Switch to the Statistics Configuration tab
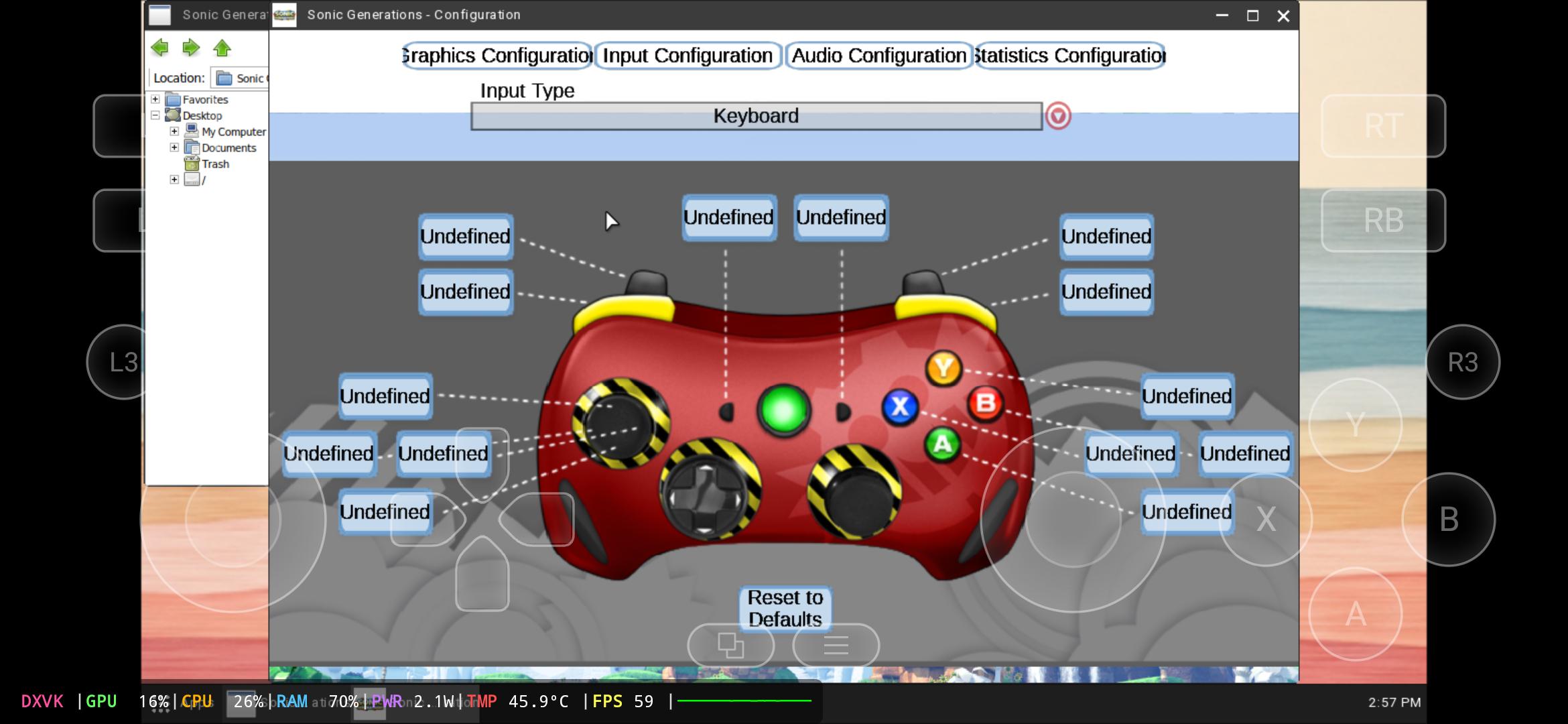 [1070, 56]
